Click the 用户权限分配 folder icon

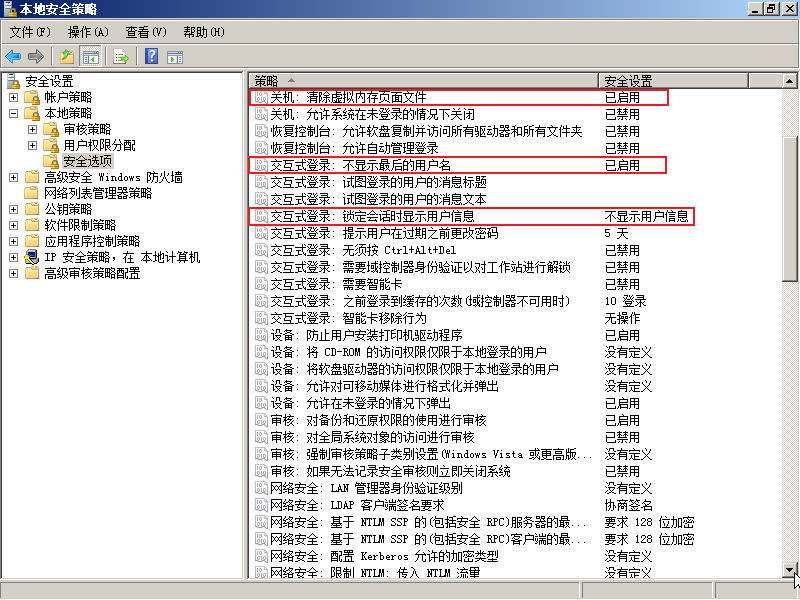[52, 145]
